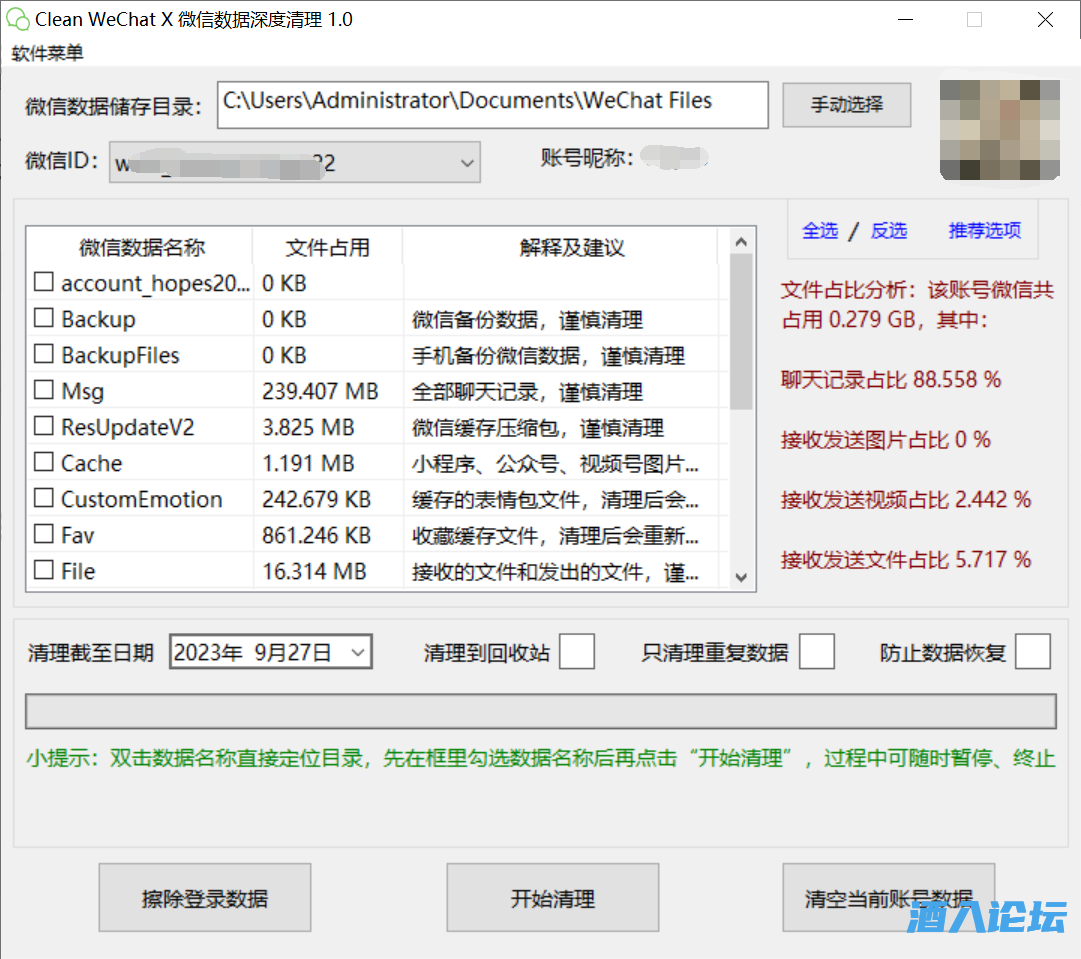
Task: Check the account_hopes20... row checkbox
Action: pos(43,281)
